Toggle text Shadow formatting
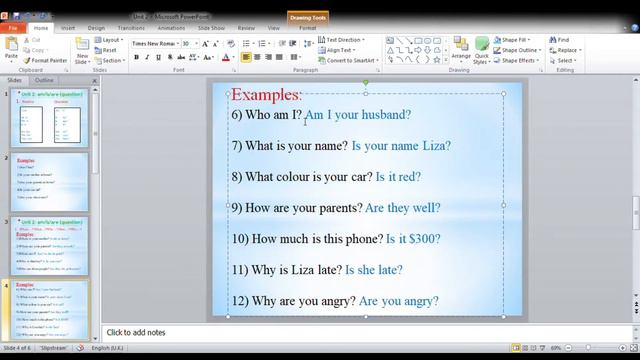 170,58
